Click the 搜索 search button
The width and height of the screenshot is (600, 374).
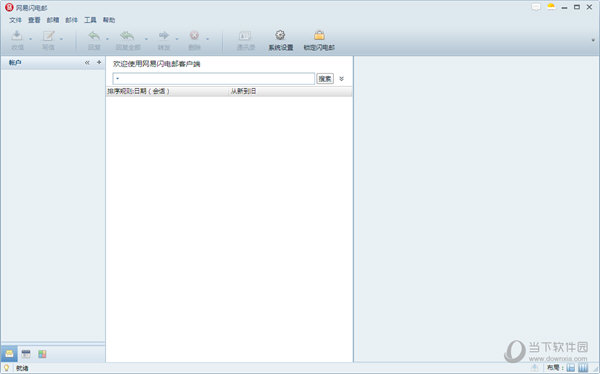tap(325, 78)
